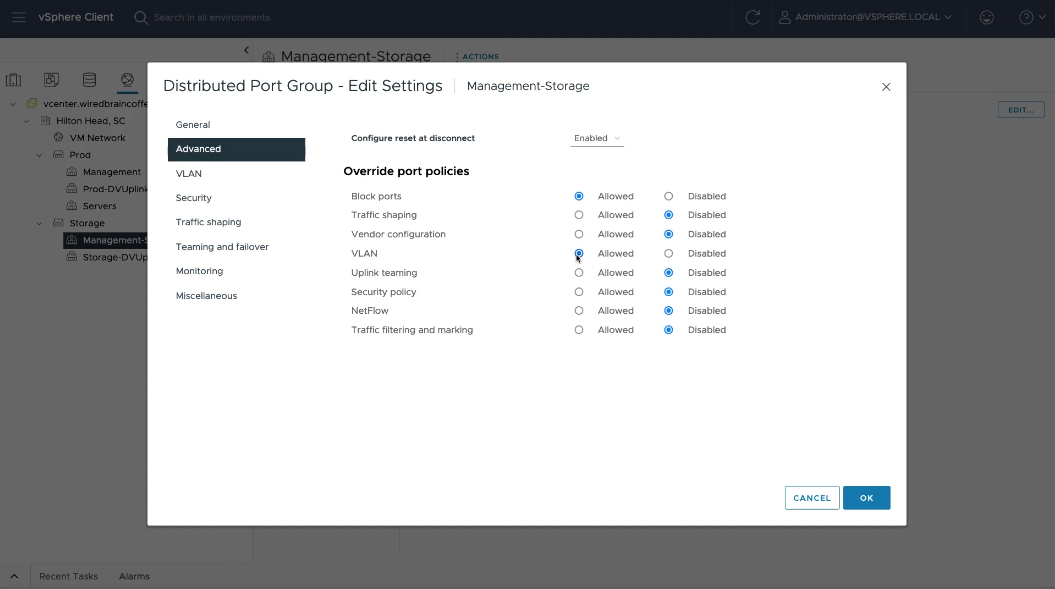This screenshot has width=1055, height=589.
Task: Click the refresh icon in header
Action: point(752,17)
